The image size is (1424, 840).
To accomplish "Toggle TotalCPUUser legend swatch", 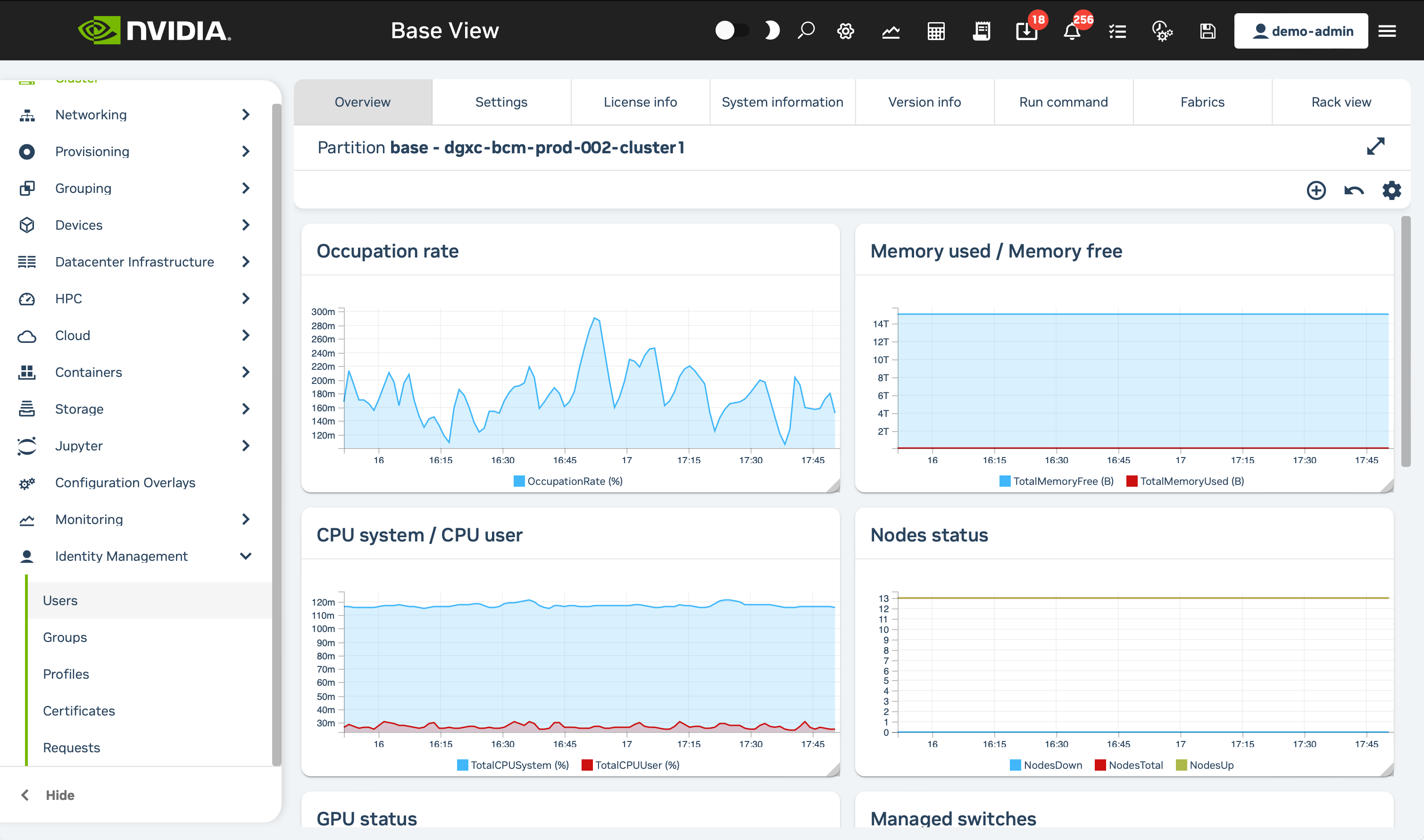I will click(587, 765).
